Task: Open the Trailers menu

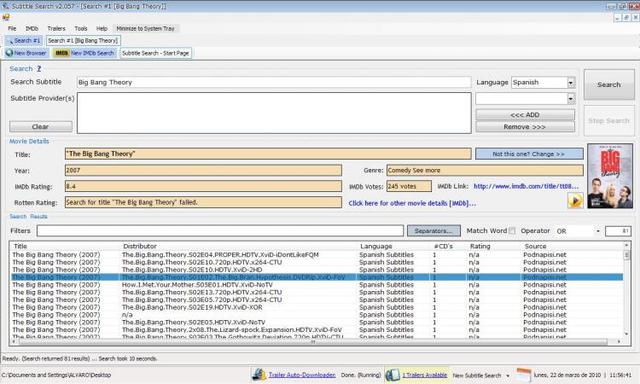Action: coord(56,29)
